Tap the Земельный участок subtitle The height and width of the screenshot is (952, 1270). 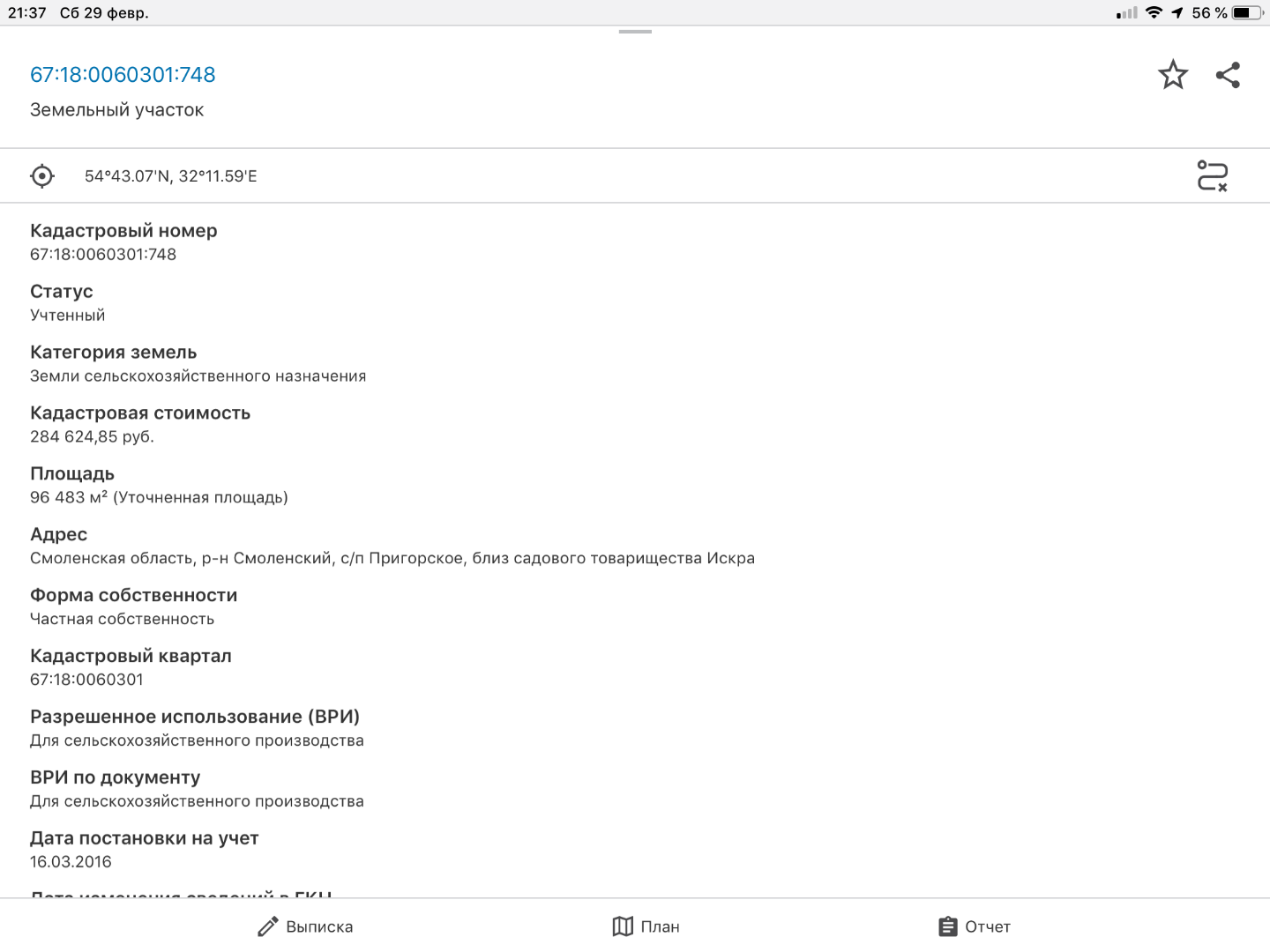(116, 110)
